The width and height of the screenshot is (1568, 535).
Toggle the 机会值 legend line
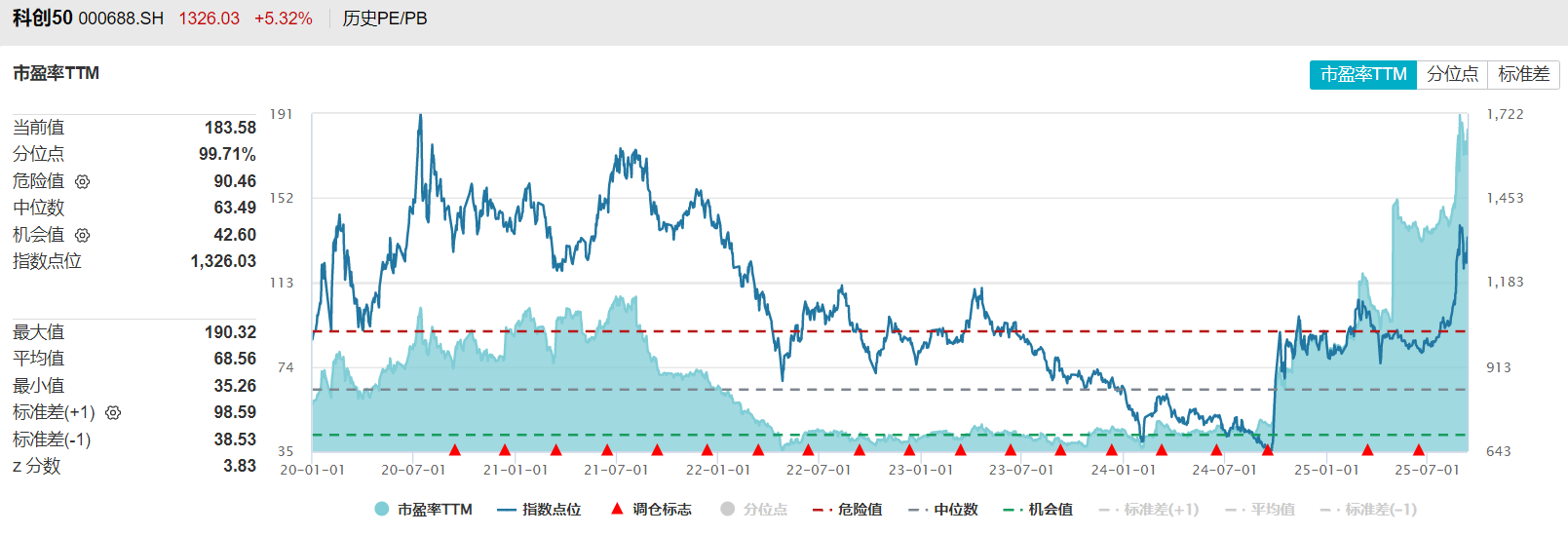[x=1038, y=510]
